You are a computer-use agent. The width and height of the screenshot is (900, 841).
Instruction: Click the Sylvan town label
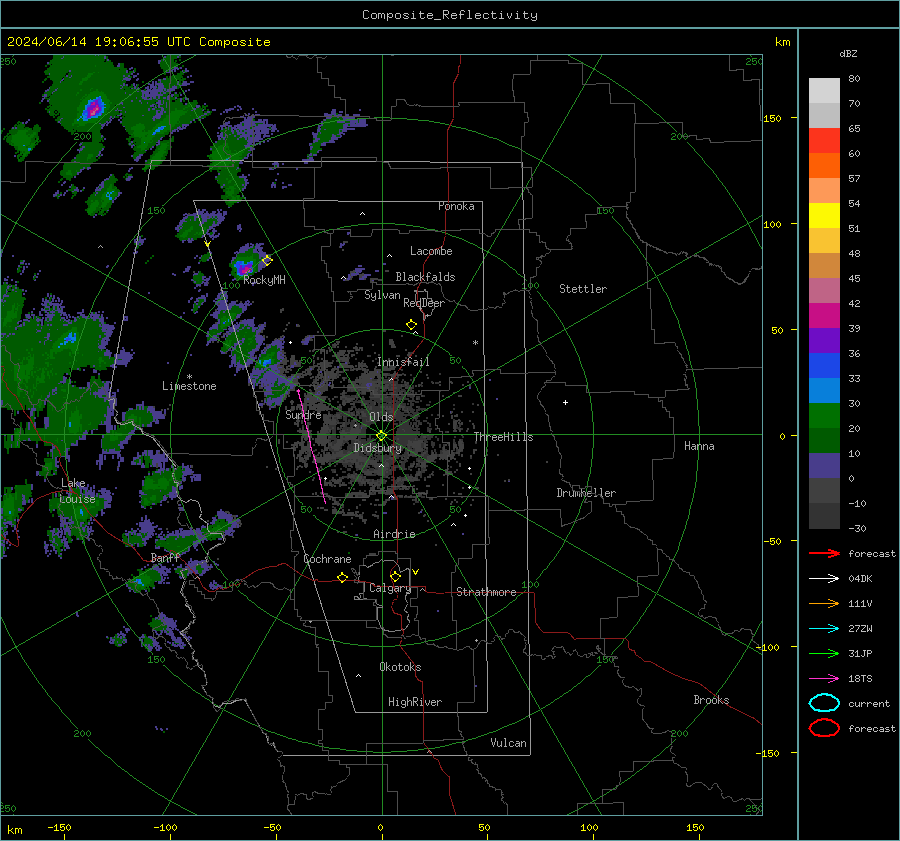pyautogui.click(x=382, y=295)
